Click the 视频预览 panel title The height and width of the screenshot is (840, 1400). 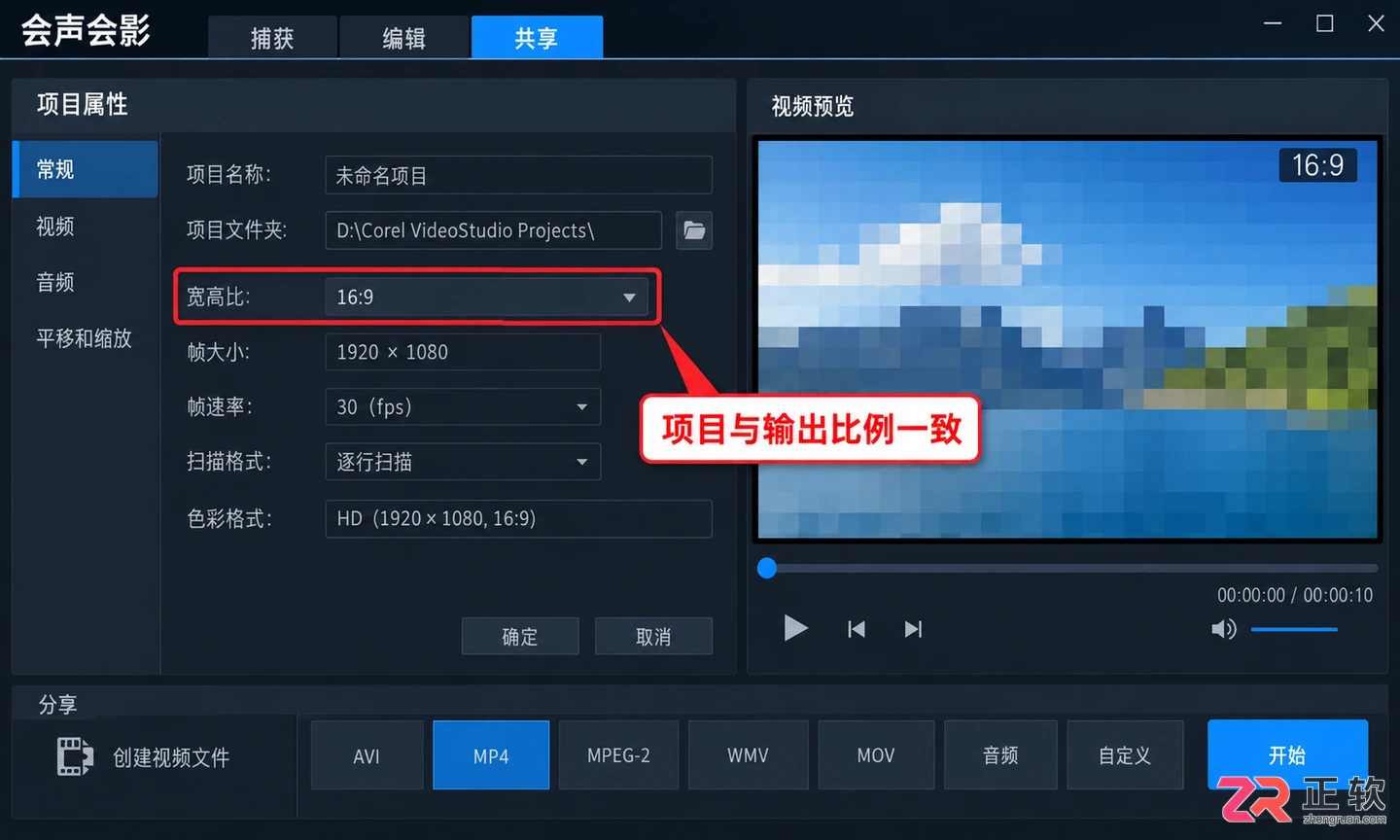[812, 106]
